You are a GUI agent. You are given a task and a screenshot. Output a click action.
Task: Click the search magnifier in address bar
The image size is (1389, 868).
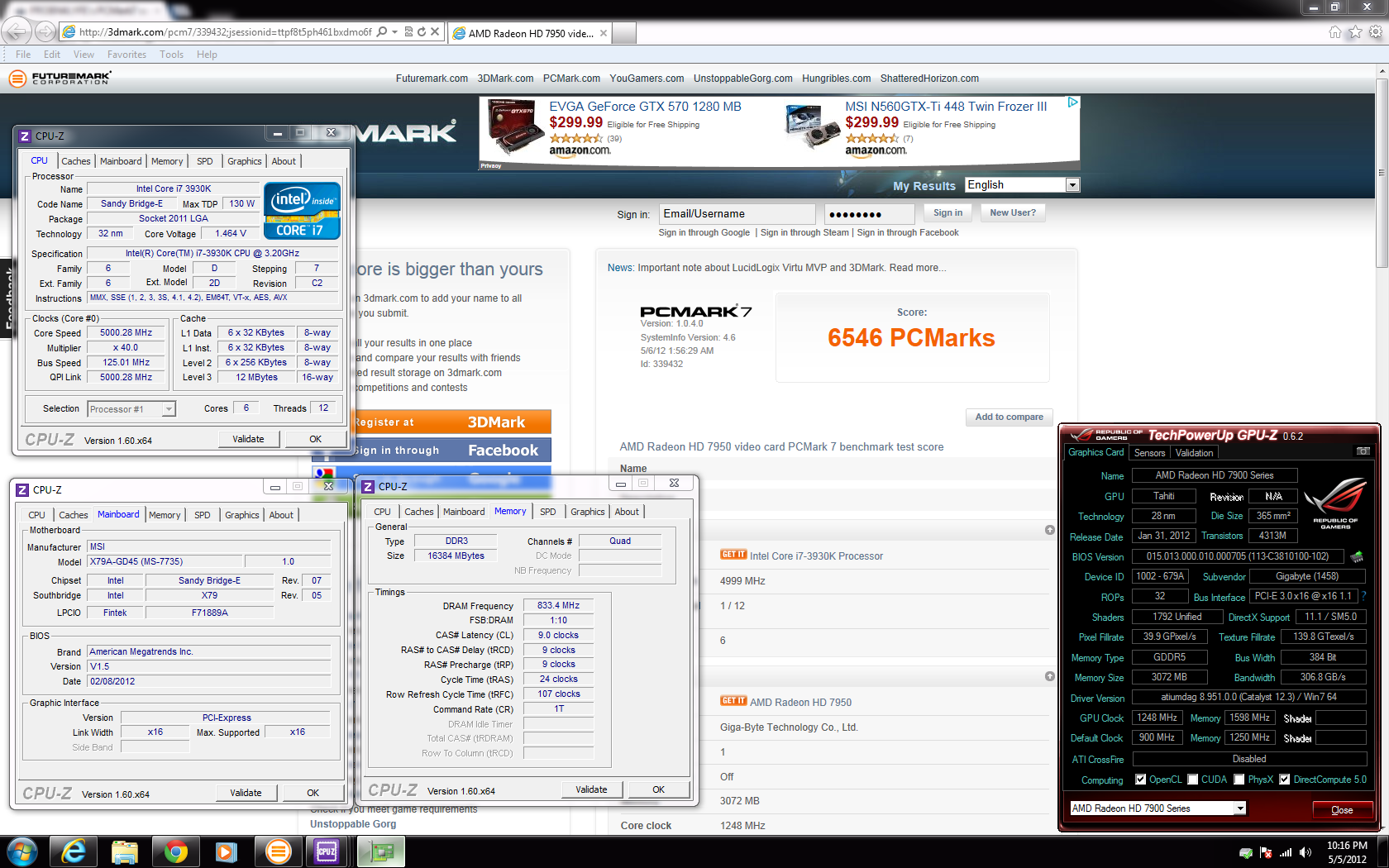coord(382,32)
